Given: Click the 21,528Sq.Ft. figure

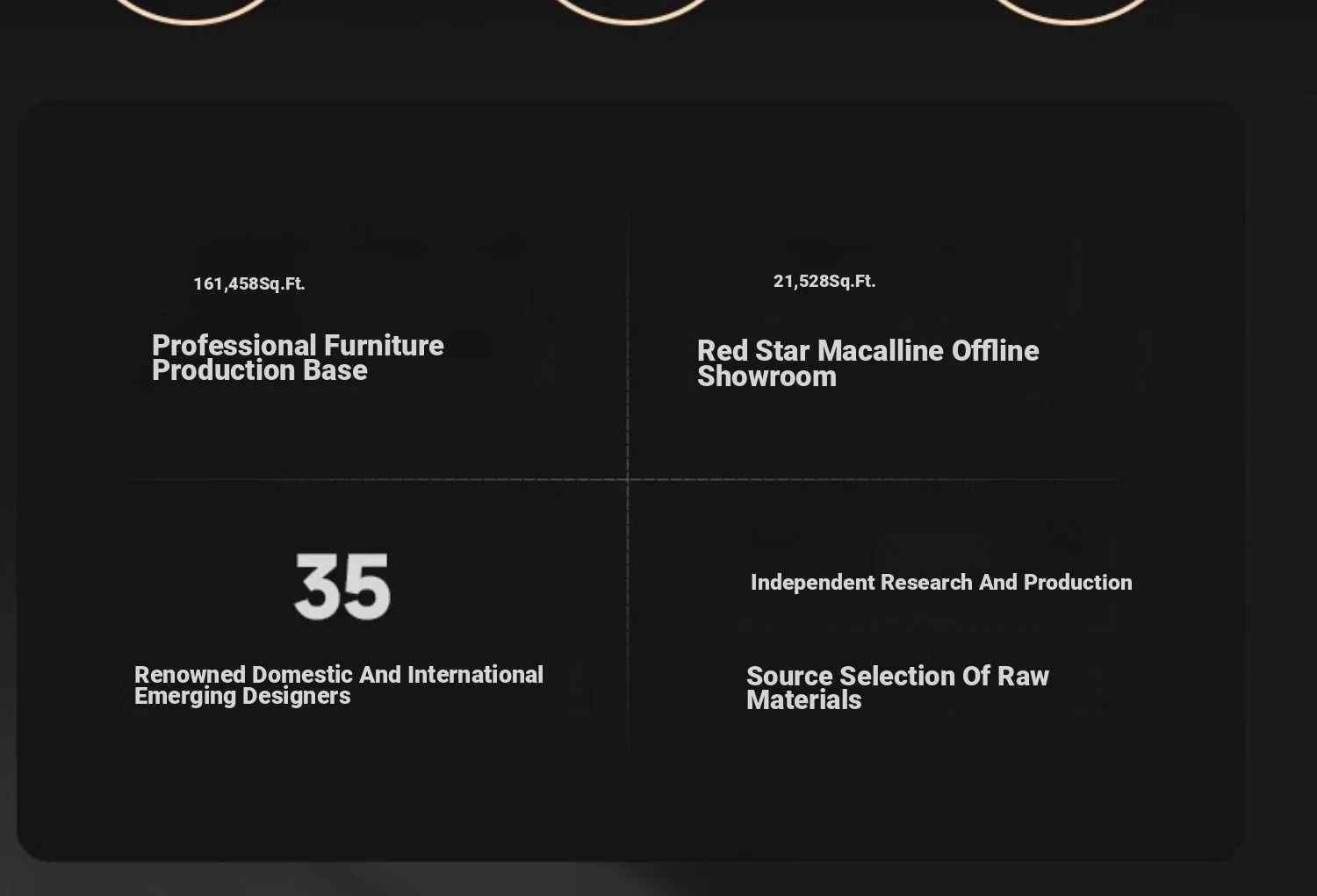Looking at the screenshot, I should pos(824,281).
